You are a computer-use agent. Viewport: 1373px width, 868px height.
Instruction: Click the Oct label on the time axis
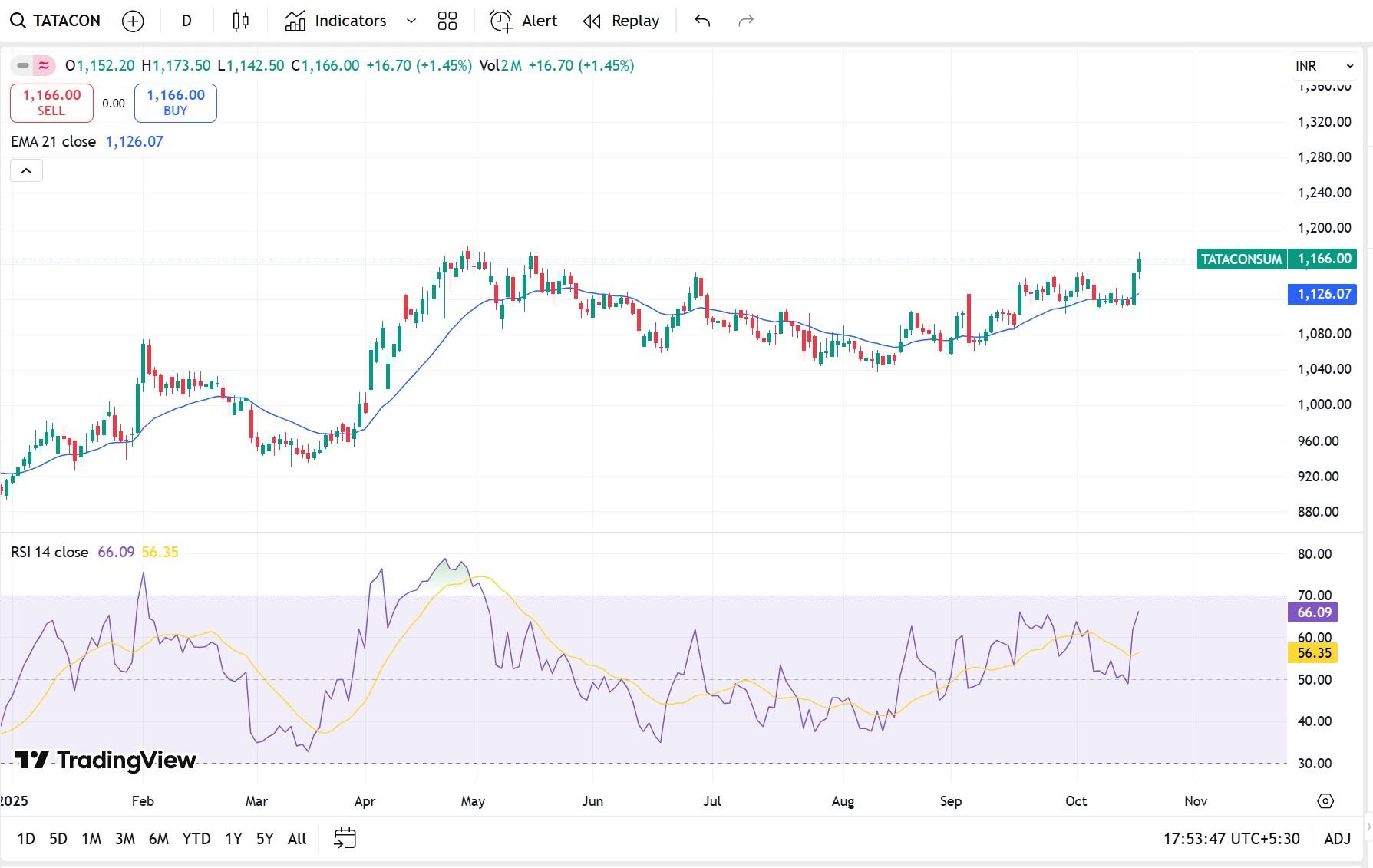1076,801
